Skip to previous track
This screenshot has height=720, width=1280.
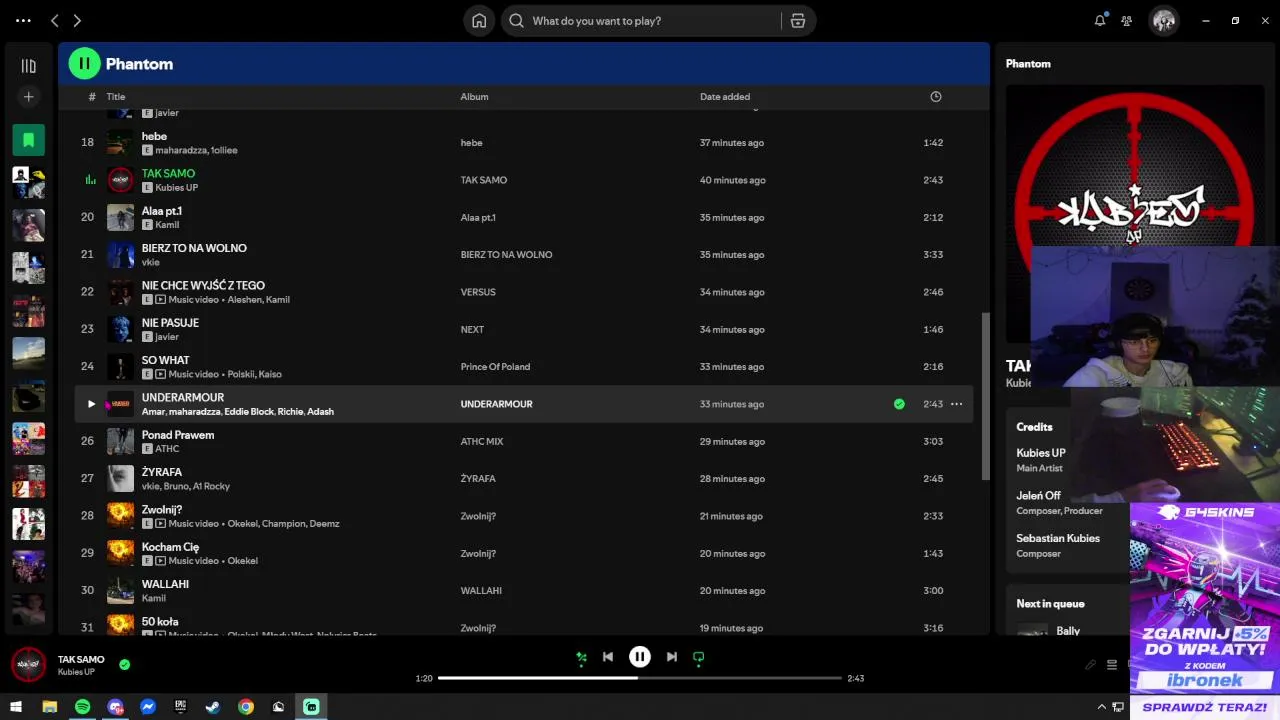pos(607,657)
